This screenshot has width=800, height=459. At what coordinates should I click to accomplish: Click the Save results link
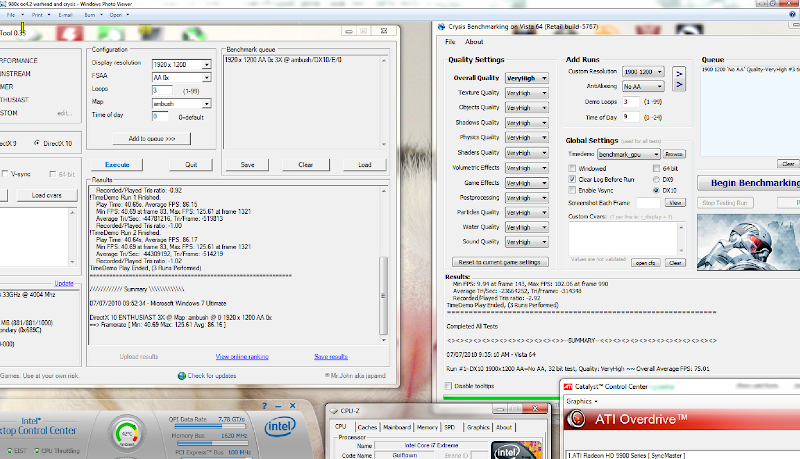coord(331,356)
